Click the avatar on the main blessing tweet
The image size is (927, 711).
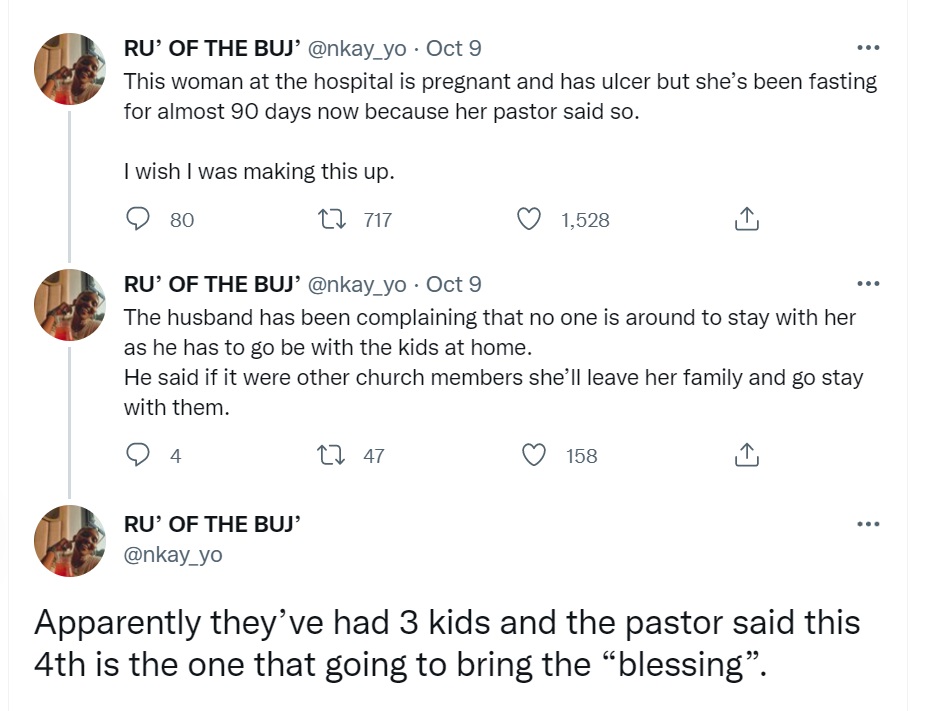70,541
